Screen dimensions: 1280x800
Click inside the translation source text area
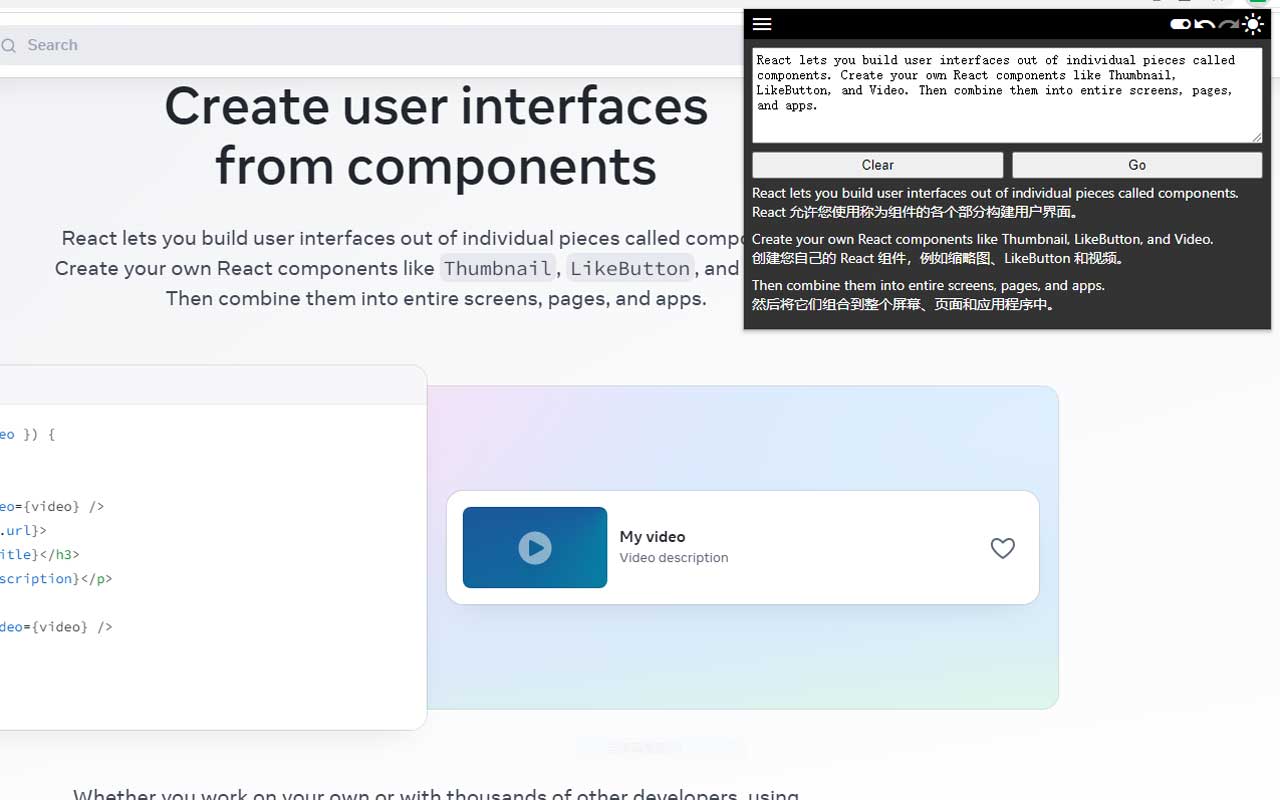(x=1007, y=96)
